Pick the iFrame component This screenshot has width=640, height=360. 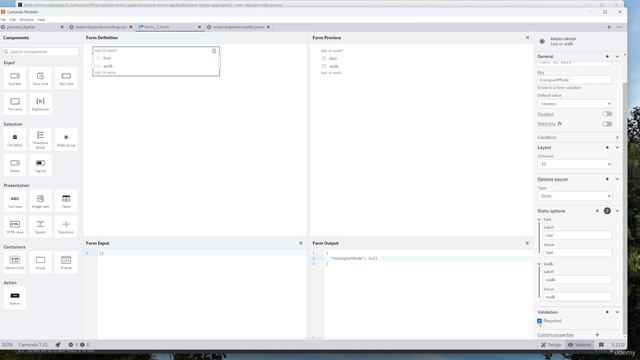[x=66, y=262]
